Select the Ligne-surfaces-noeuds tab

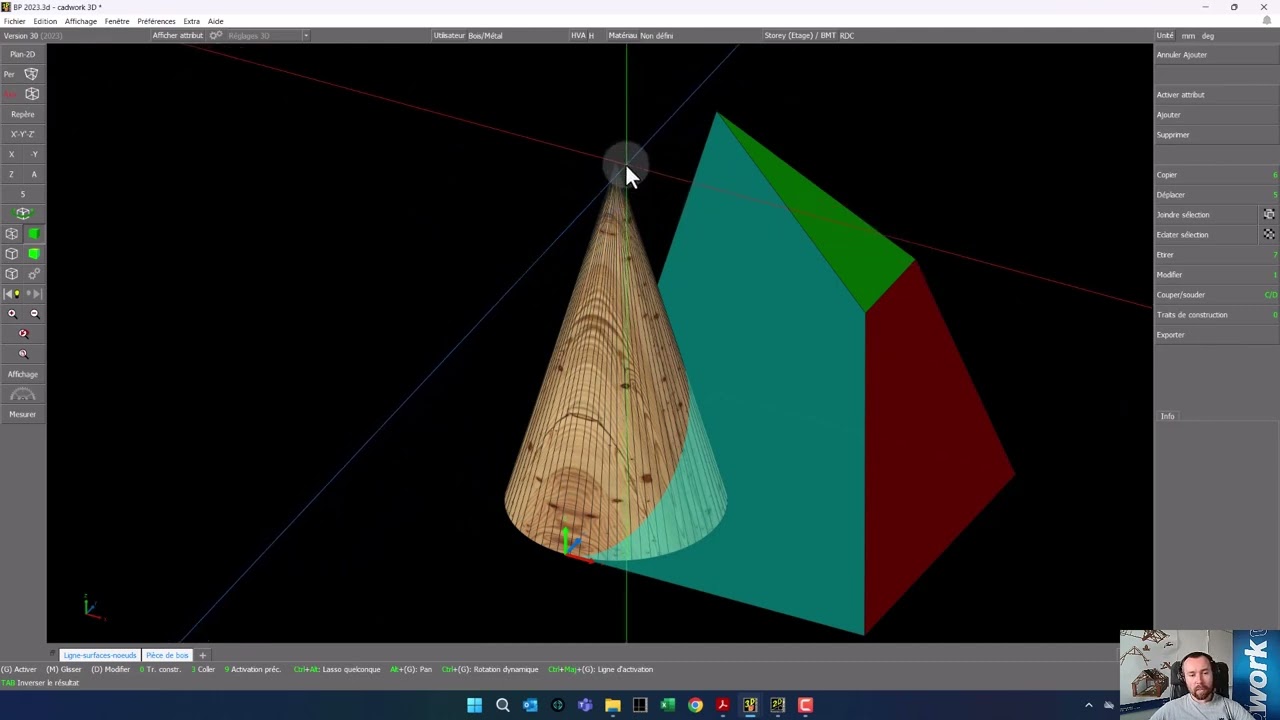[x=99, y=655]
